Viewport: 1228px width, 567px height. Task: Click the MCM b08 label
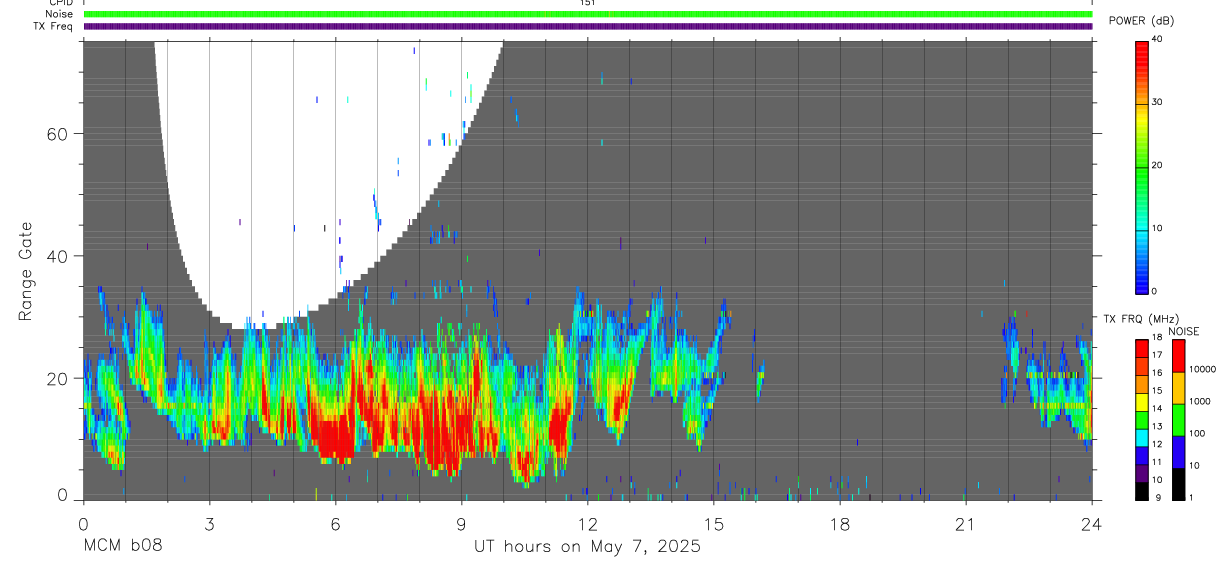point(122,546)
